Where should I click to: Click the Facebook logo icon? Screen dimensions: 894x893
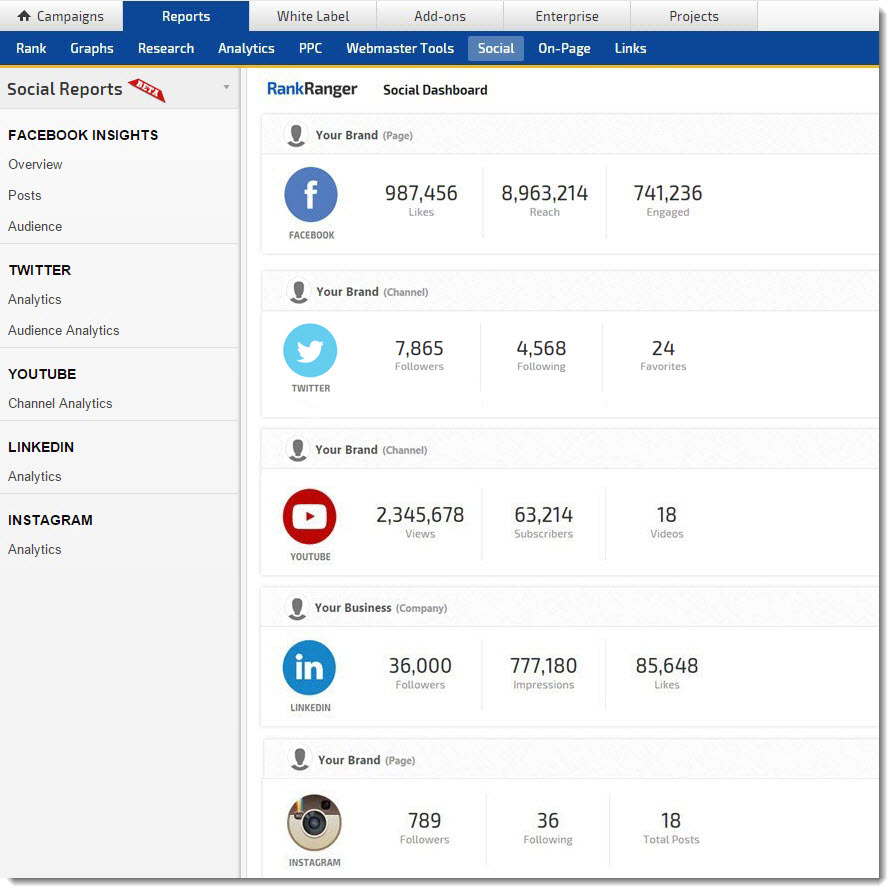pyautogui.click(x=311, y=194)
